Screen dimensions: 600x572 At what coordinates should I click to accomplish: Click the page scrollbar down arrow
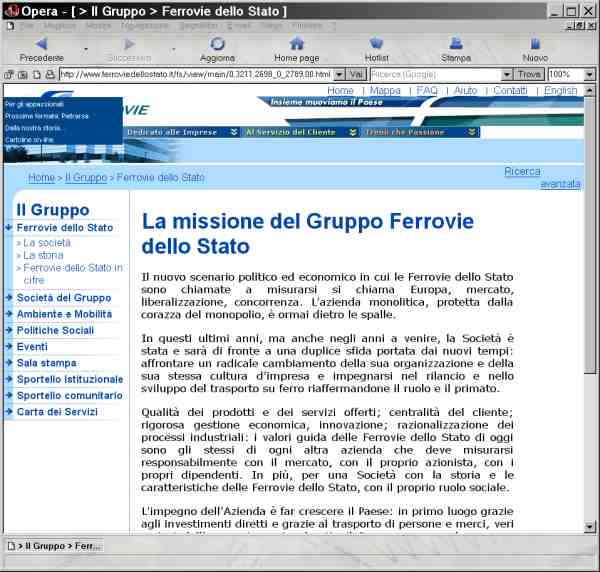[x=589, y=527]
